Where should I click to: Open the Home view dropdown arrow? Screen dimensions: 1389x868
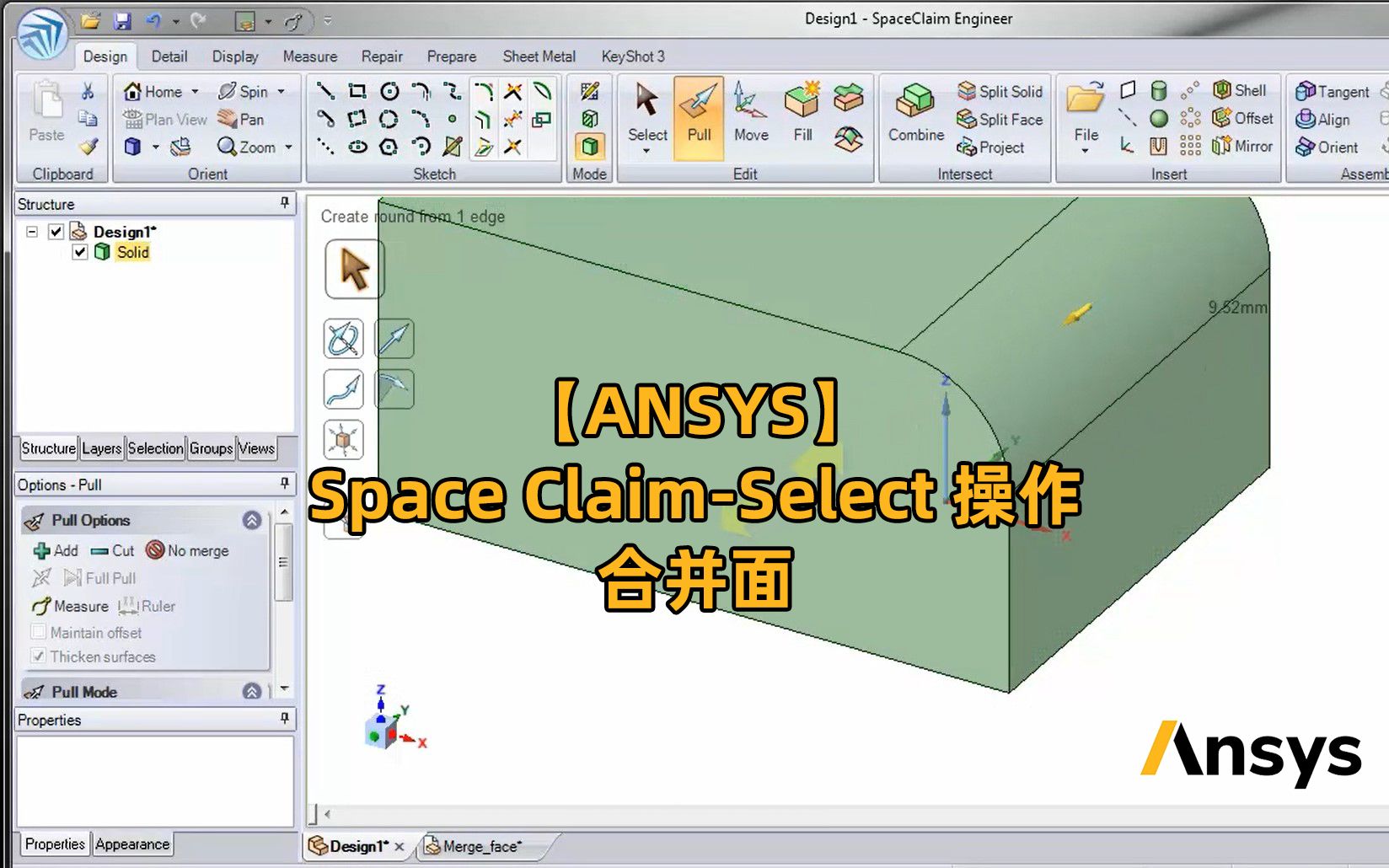click(195, 91)
